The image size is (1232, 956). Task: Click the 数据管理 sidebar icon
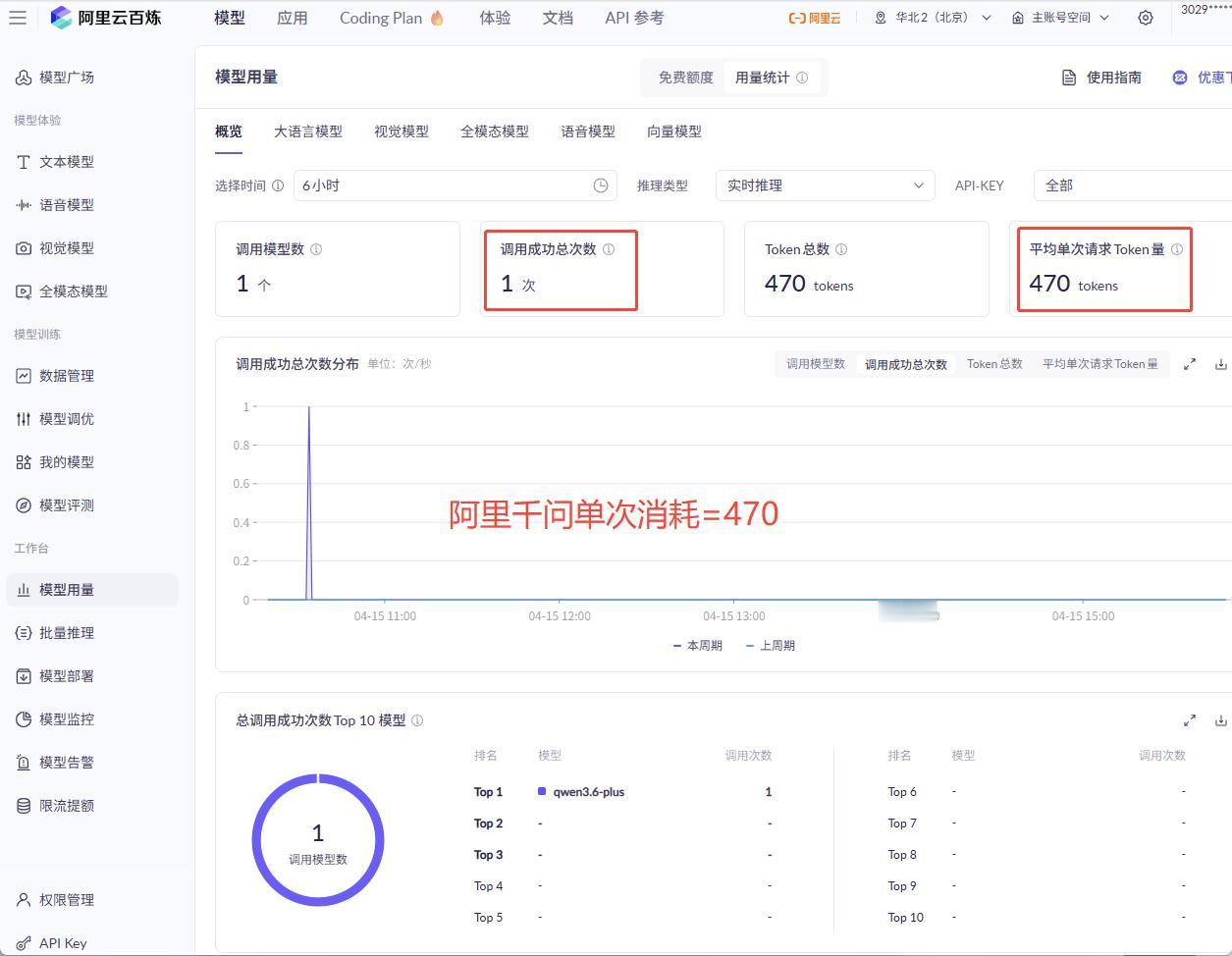point(24,376)
